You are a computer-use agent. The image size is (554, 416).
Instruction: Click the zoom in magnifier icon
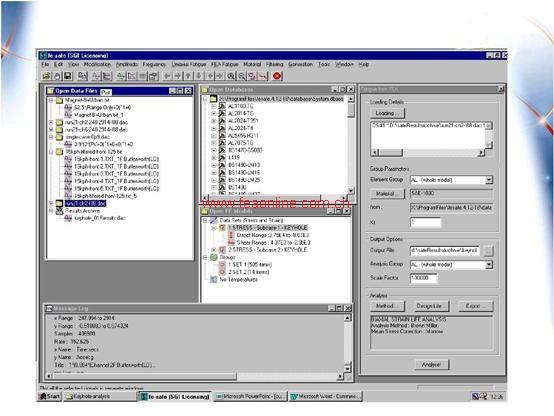click(x=231, y=76)
